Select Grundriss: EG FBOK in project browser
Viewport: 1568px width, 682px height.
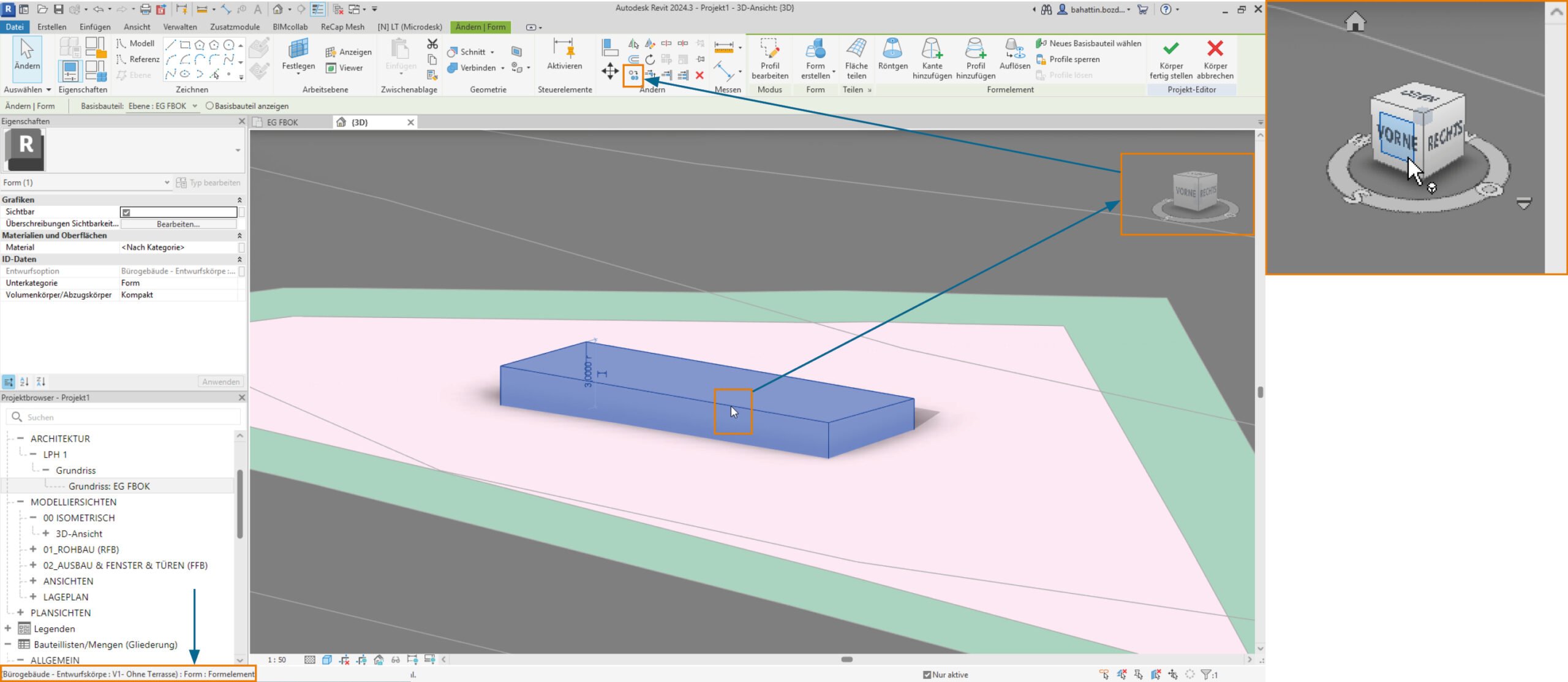(x=109, y=487)
